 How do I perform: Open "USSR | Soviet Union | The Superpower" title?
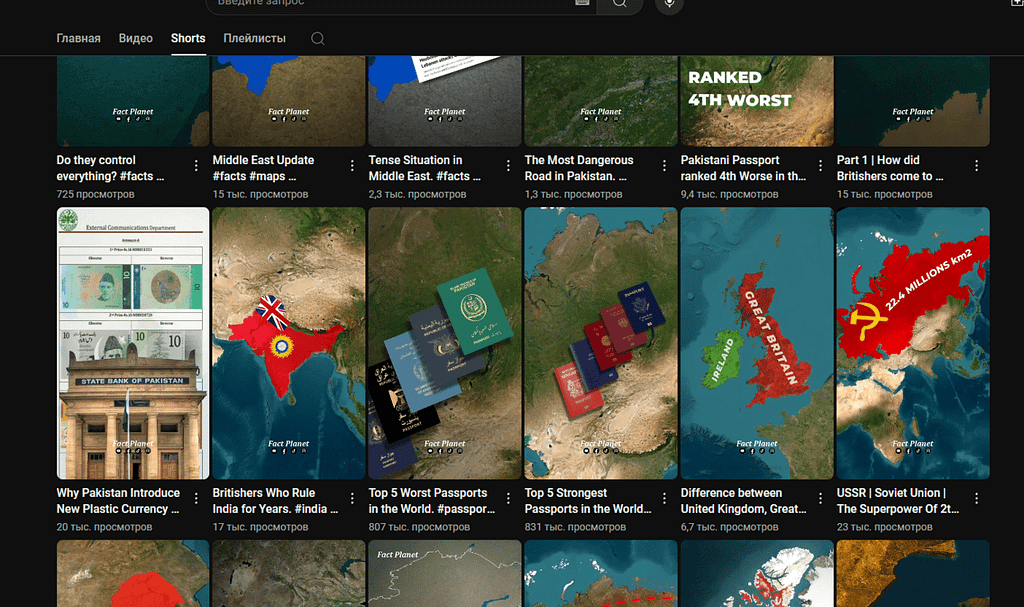pos(897,500)
